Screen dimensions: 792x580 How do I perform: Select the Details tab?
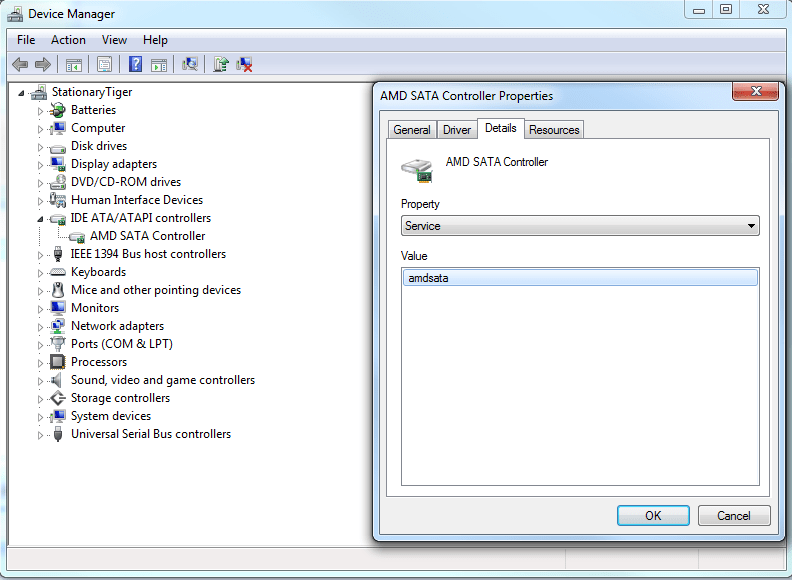[x=501, y=128]
